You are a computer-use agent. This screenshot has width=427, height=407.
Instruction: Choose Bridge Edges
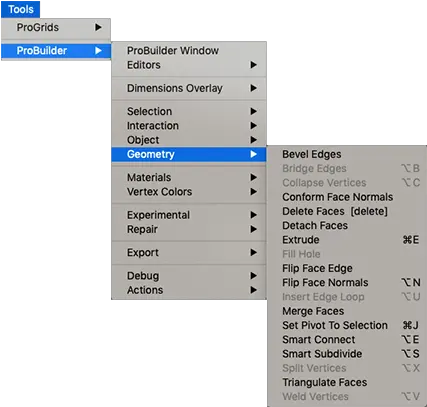[x=347, y=169]
